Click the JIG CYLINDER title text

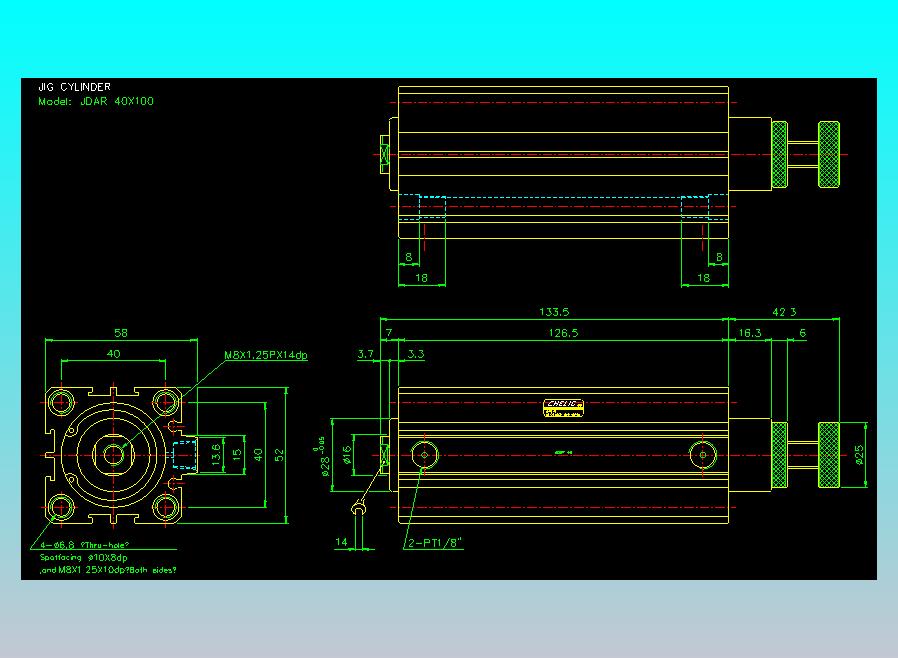[74, 87]
